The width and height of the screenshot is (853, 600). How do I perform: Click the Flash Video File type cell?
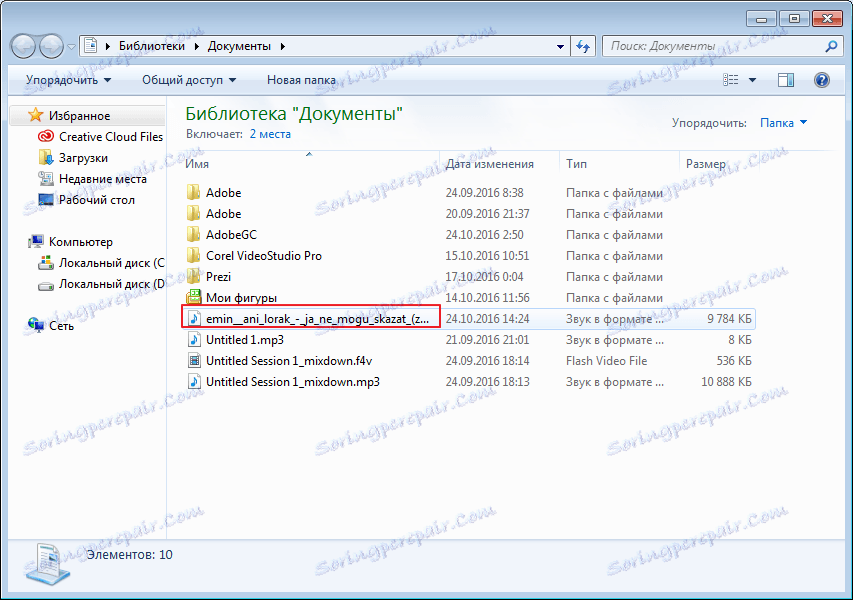[x=606, y=361]
